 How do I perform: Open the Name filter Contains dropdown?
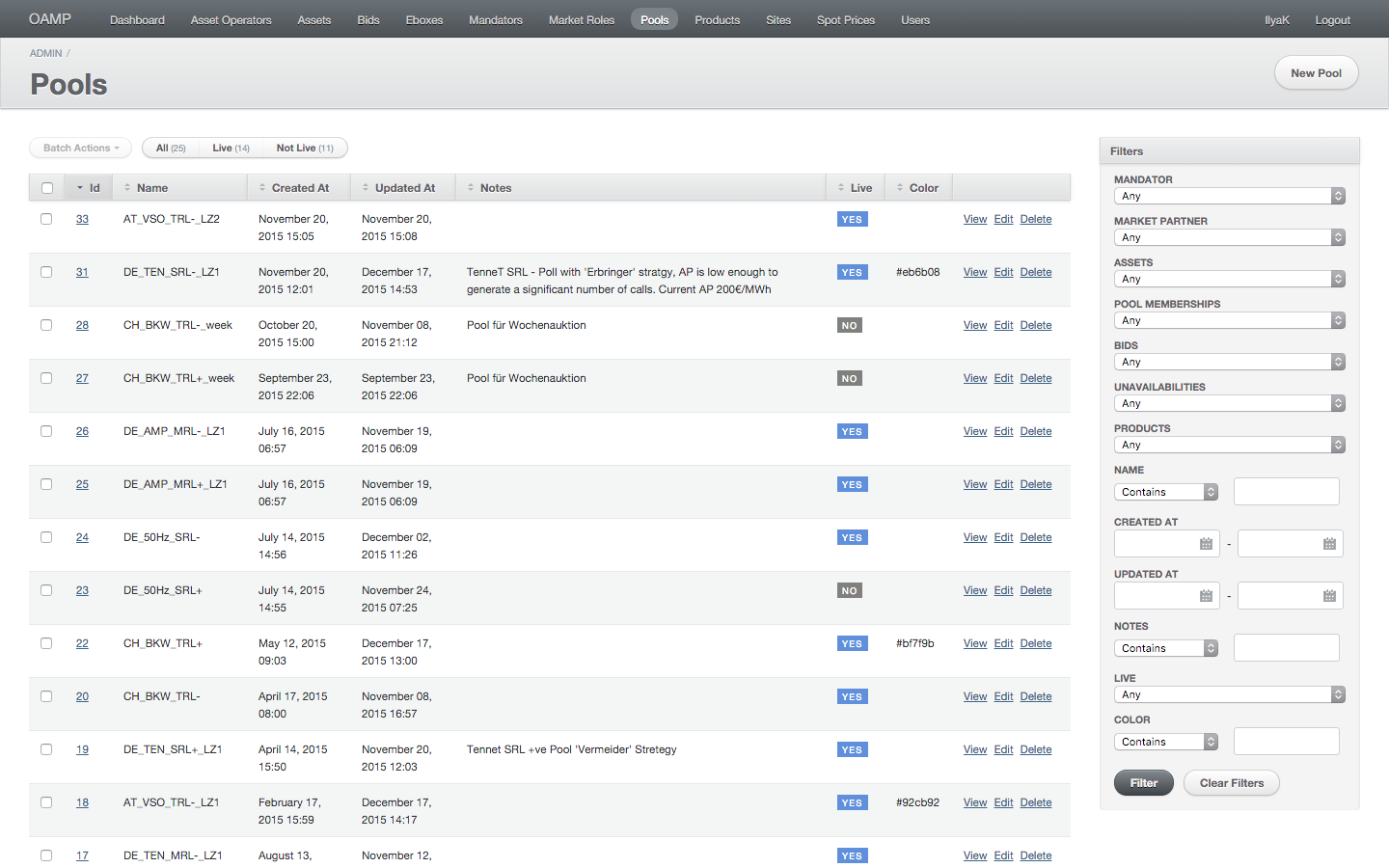click(1166, 492)
